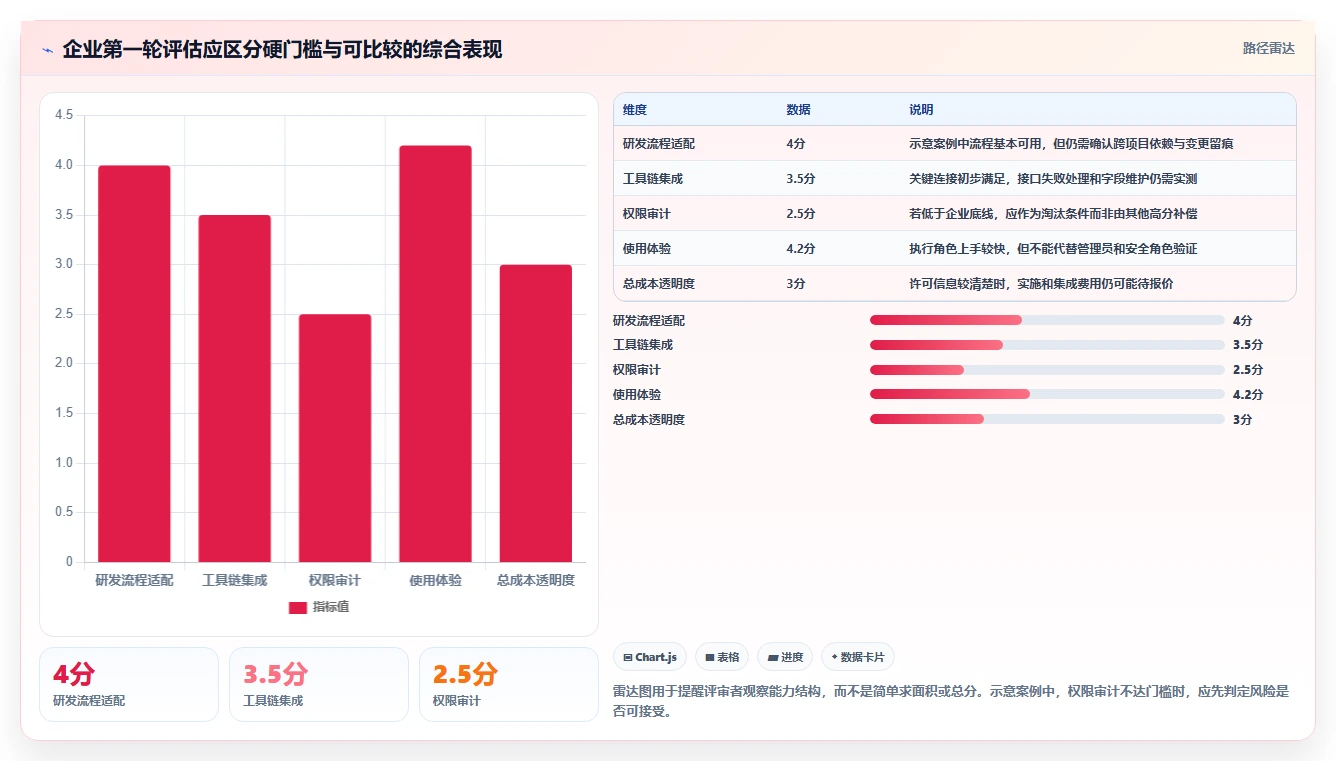
Task: Click the 3分 value in the table
Action: [x=796, y=284]
